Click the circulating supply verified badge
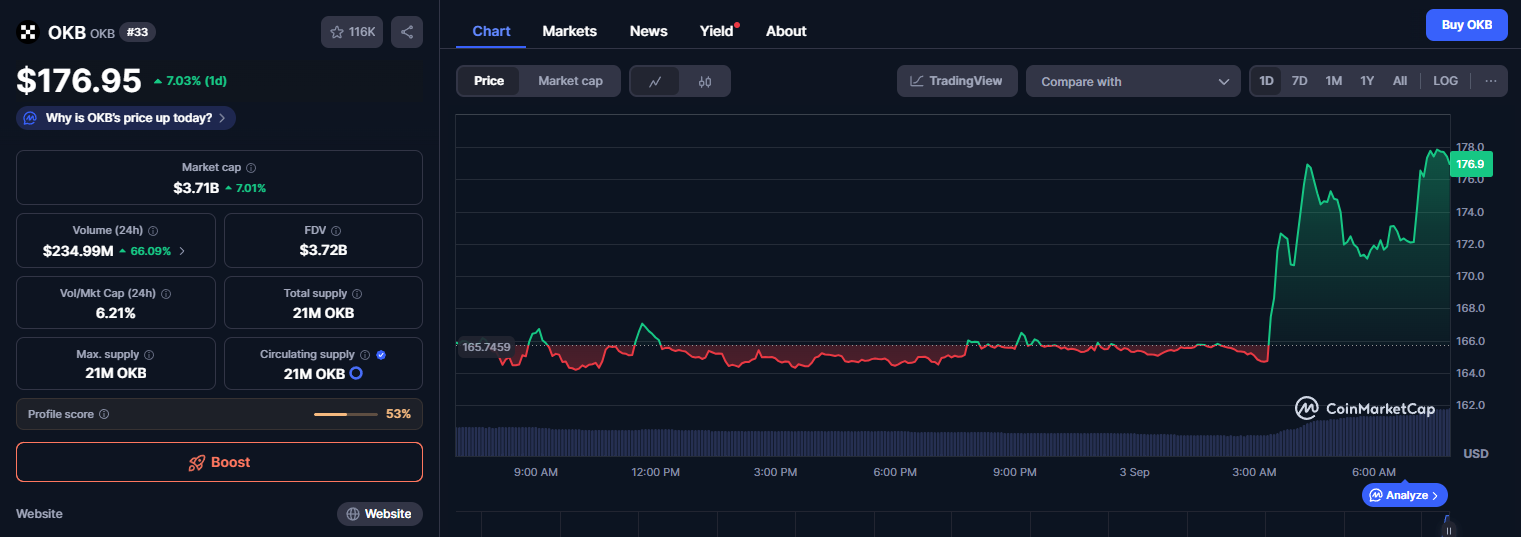The height and width of the screenshot is (537, 1521). (x=381, y=355)
